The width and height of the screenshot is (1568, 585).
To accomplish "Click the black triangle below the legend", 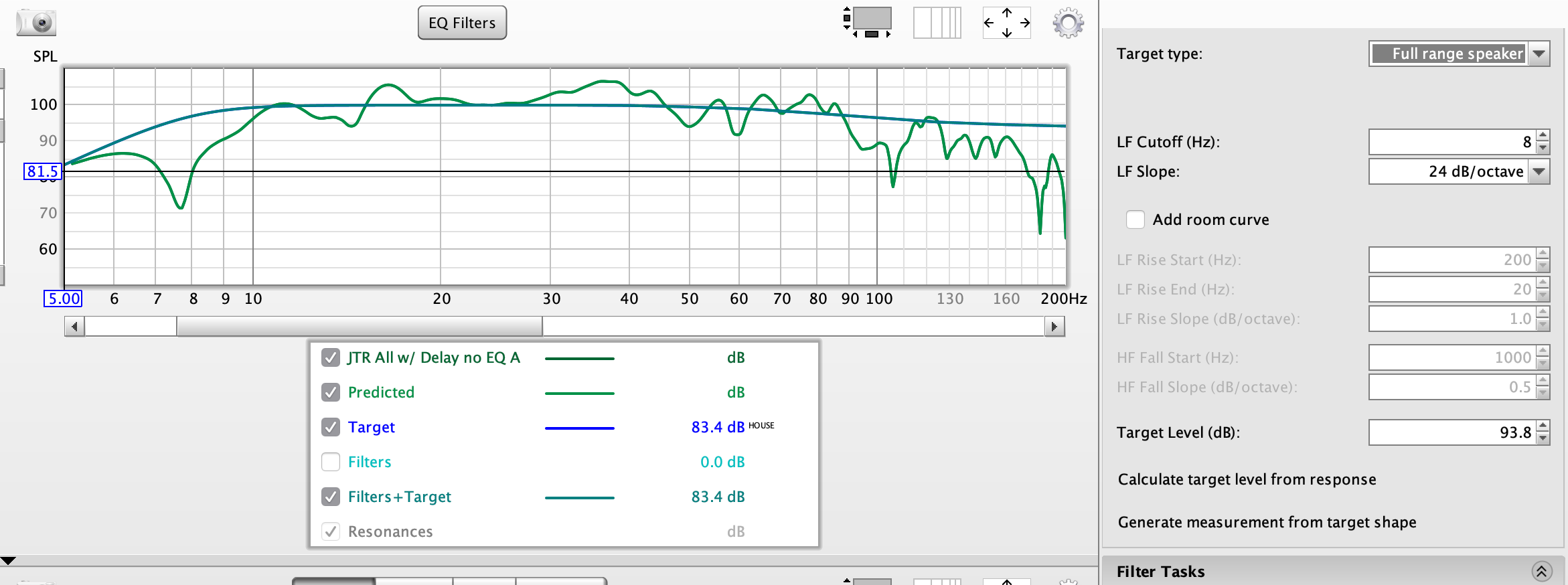I will pos(8,561).
